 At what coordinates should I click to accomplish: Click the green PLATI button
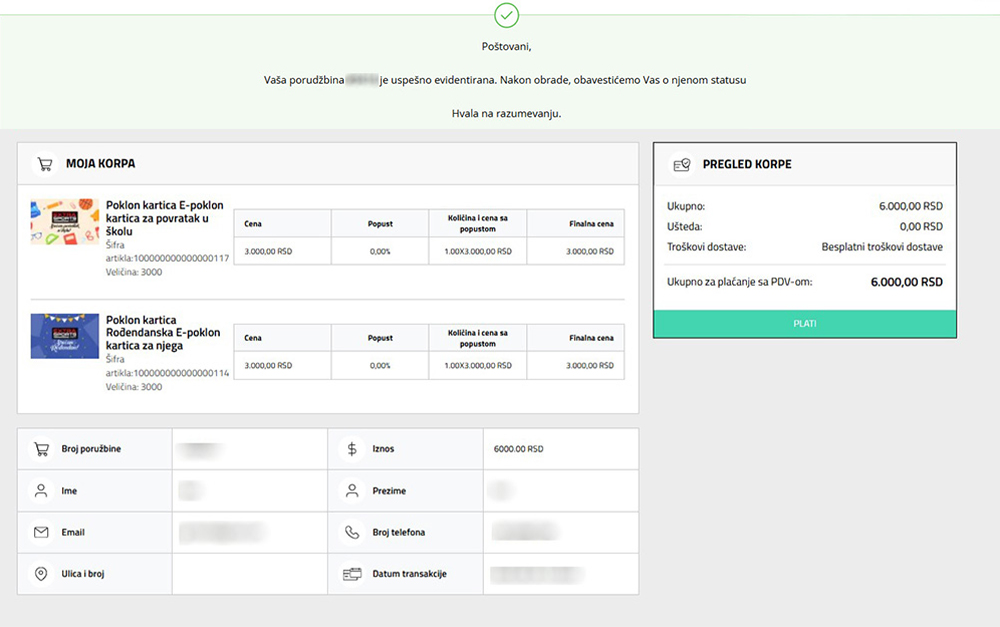tap(805, 324)
